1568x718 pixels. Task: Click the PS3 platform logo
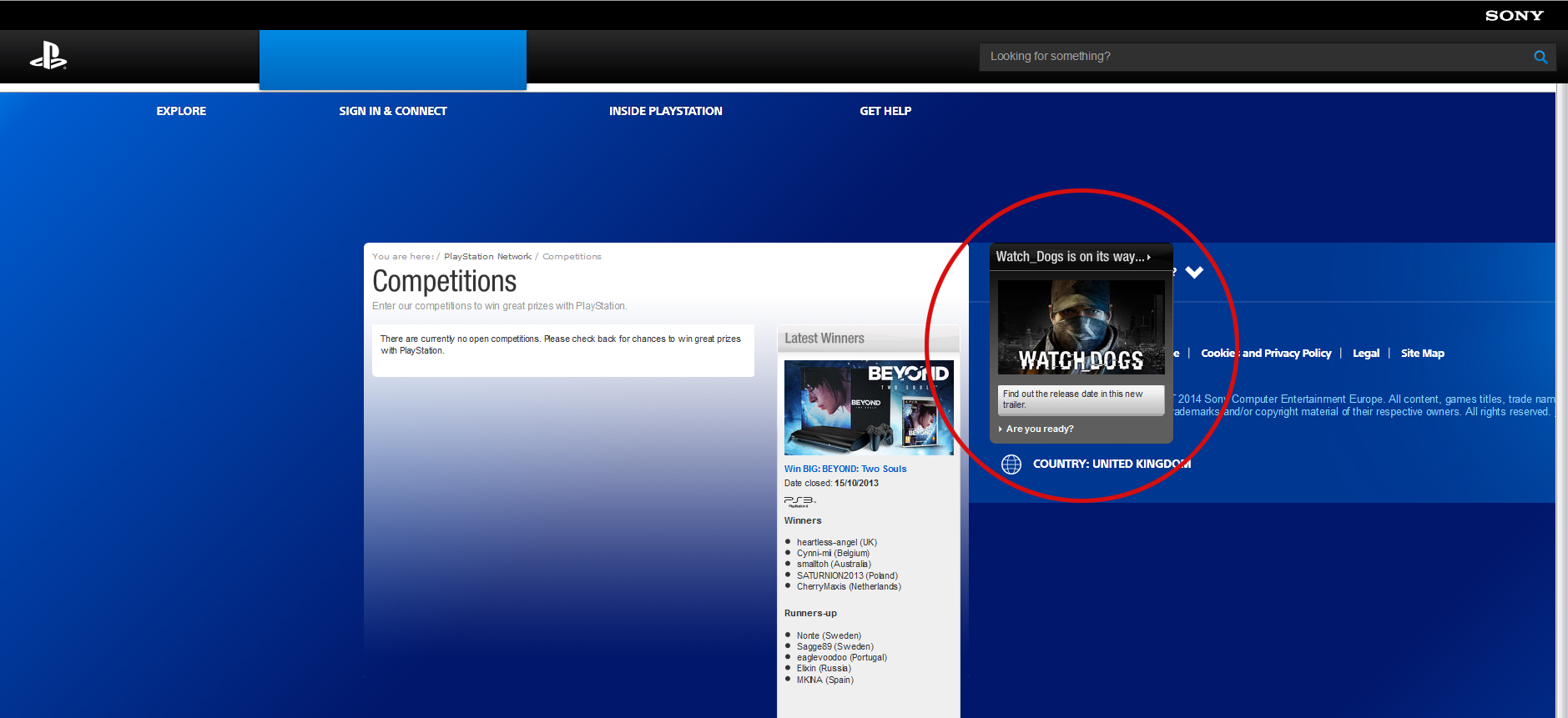tap(799, 501)
